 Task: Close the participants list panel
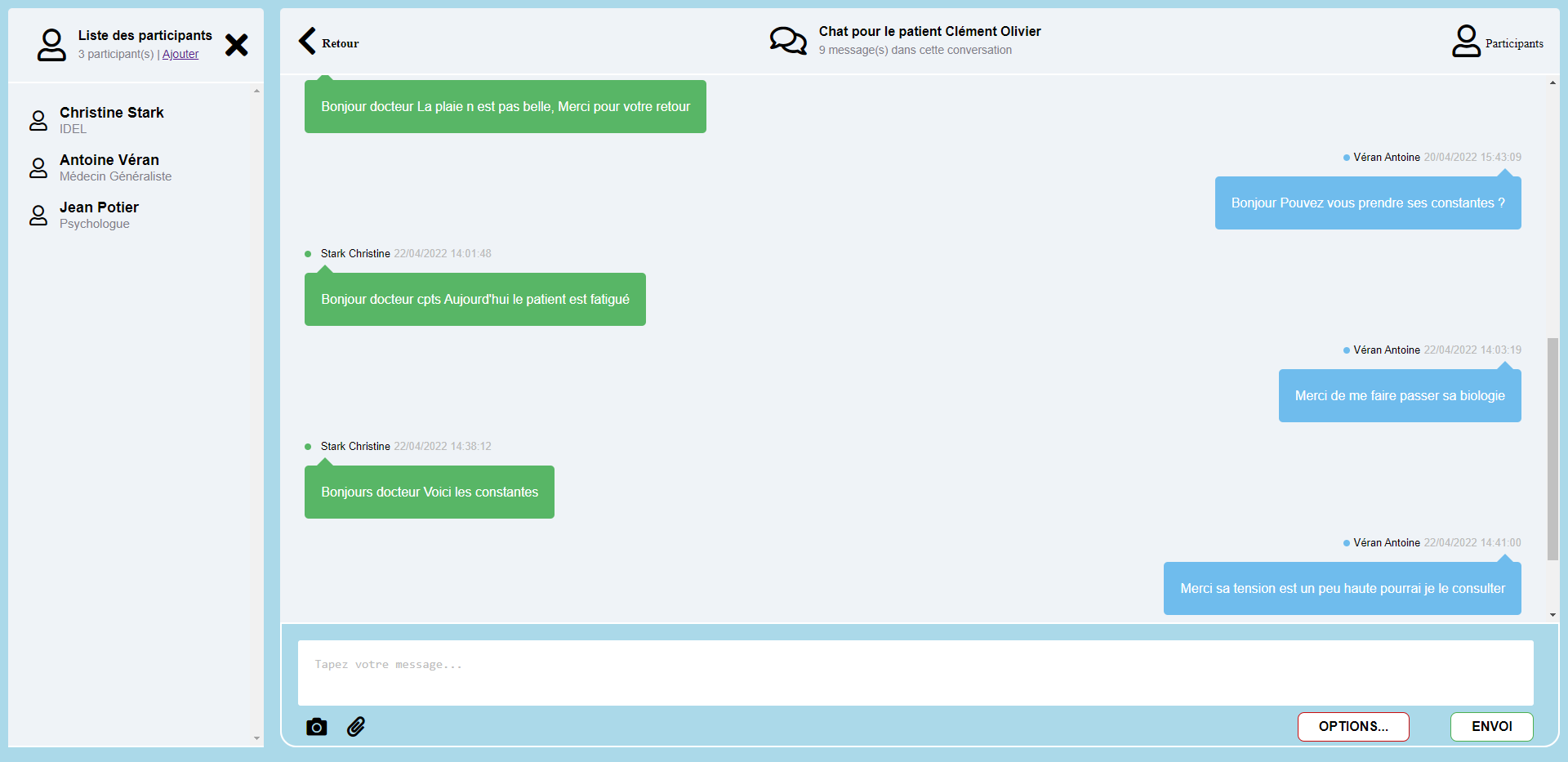(237, 45)
